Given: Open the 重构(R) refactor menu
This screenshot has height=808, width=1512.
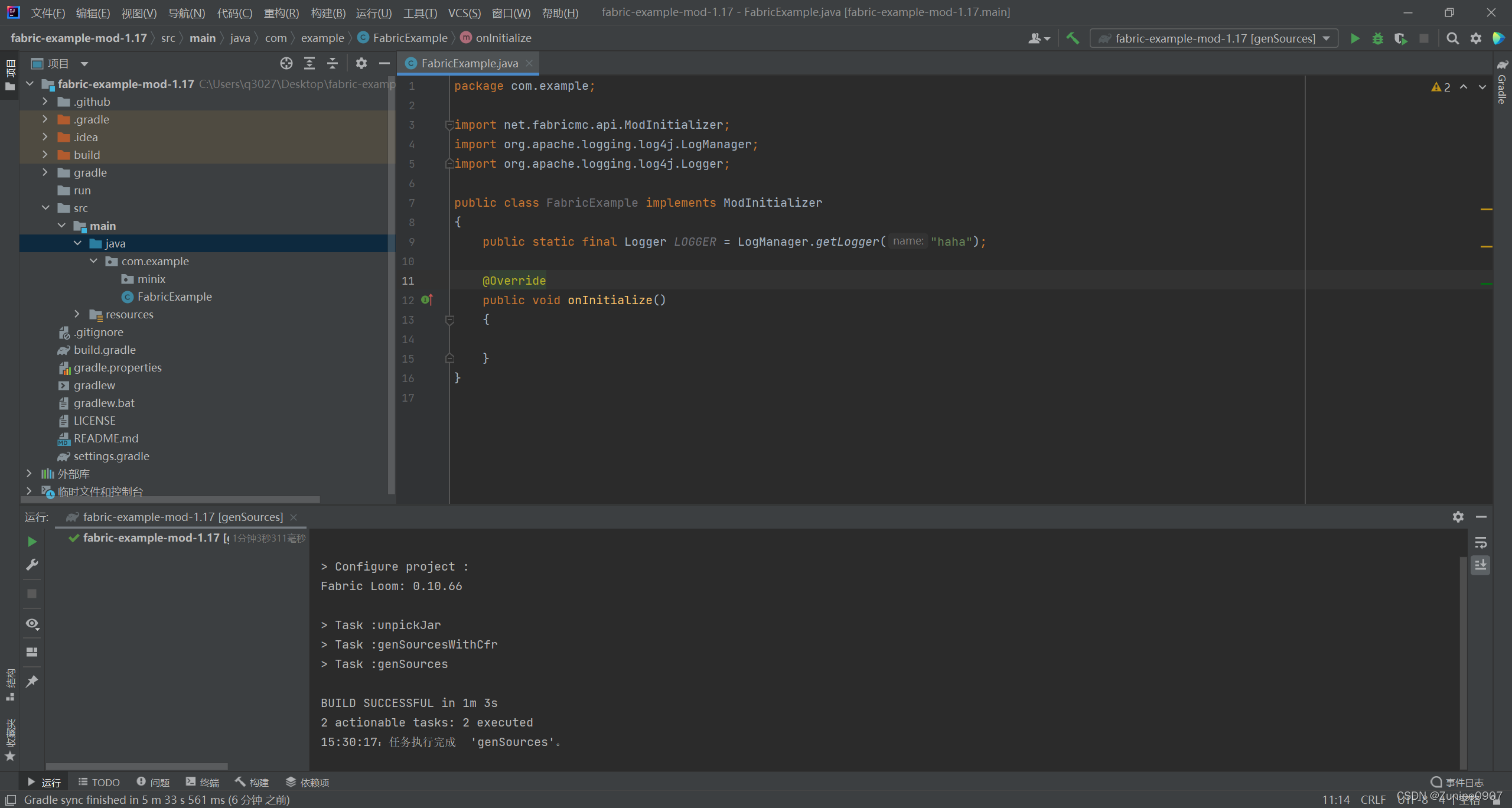Looking at the screenshot, I should point(281,12).
